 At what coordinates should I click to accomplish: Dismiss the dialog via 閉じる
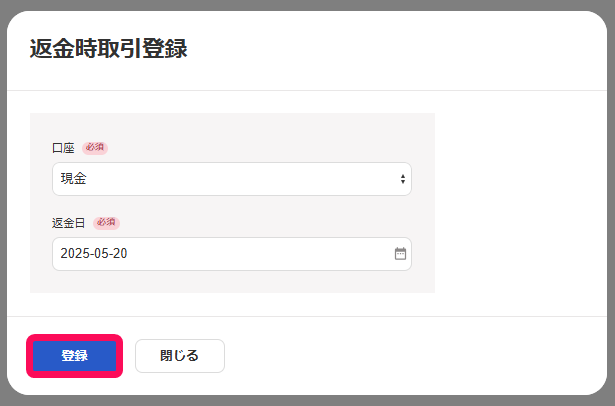(x=180, y=356)
